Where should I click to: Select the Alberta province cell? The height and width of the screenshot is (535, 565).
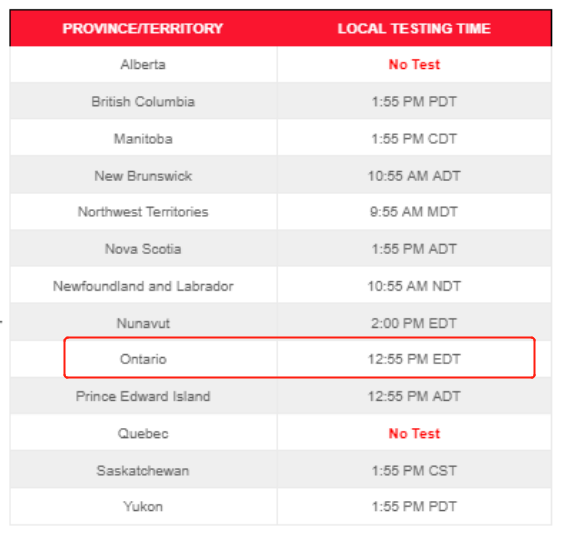[x=143, y=64]
